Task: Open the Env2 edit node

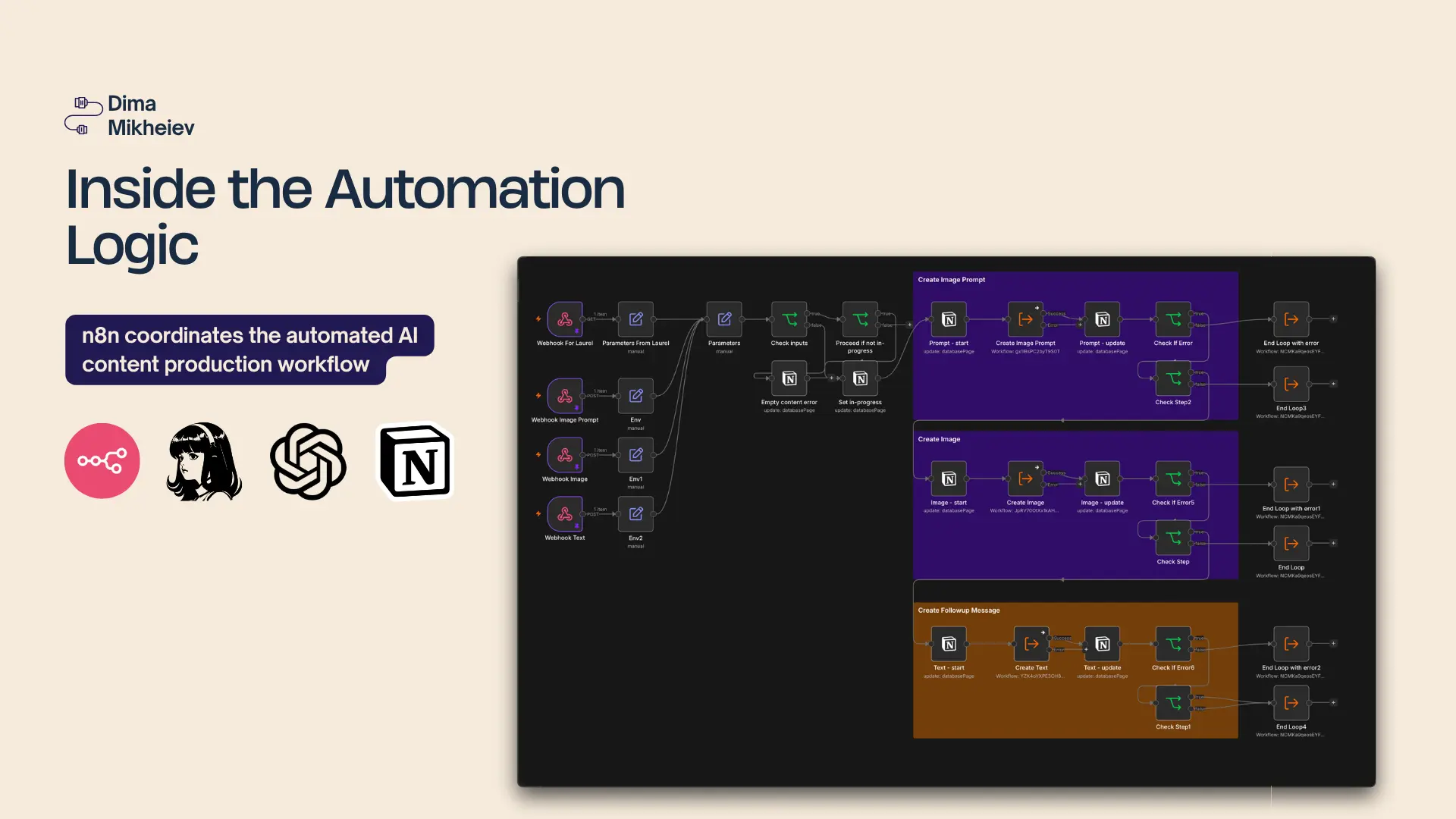Action: click(x=635, y=514)
